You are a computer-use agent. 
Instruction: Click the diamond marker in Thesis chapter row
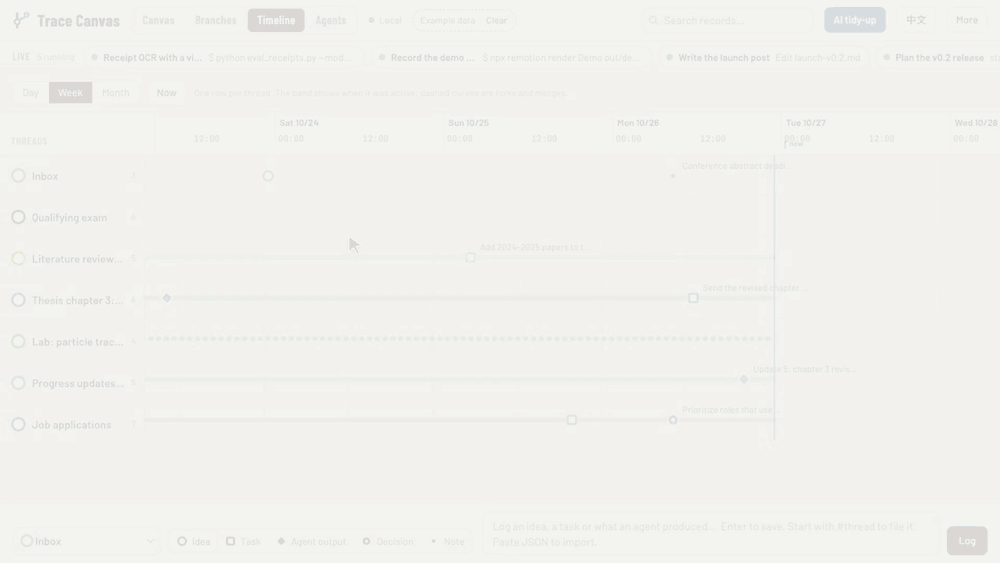[166, 298]
